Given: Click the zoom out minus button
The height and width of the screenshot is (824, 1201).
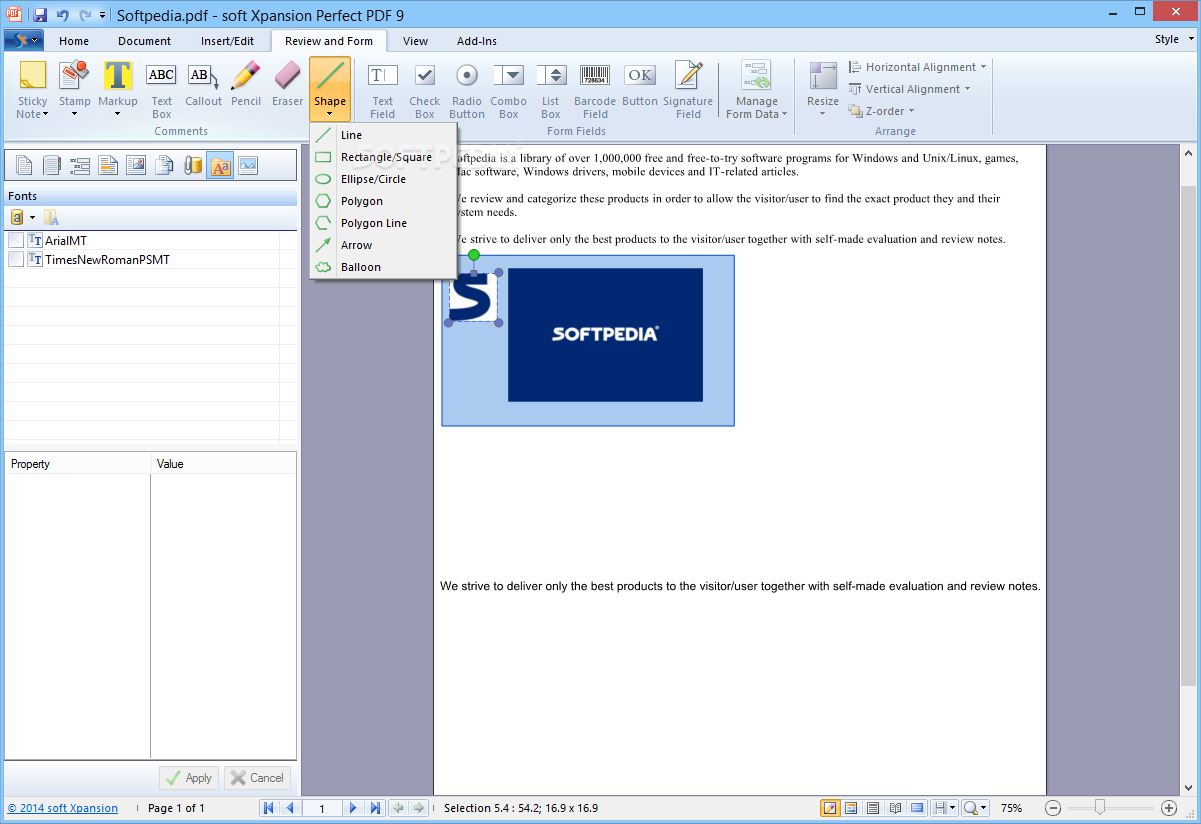Looking at the screenshot, I should click(x=1053, y=808).
